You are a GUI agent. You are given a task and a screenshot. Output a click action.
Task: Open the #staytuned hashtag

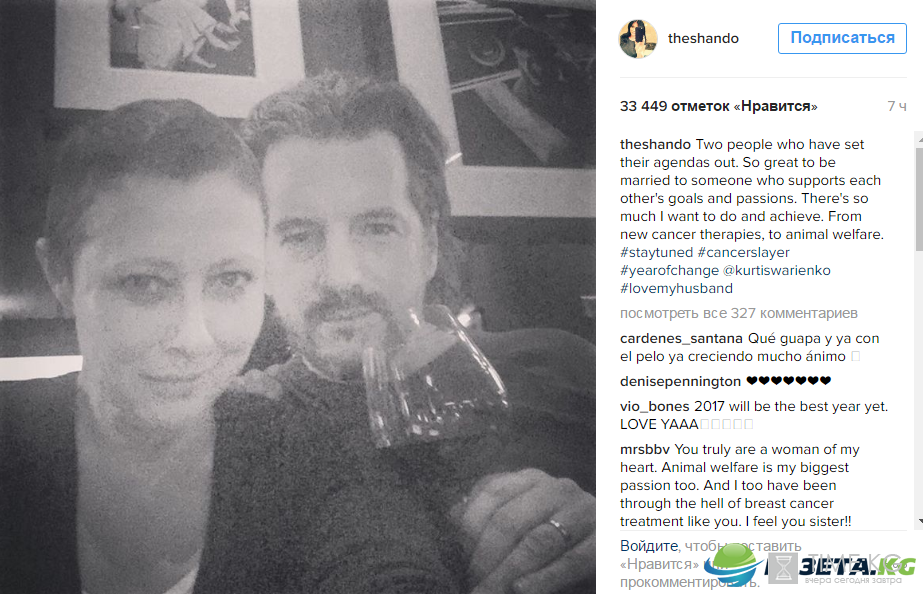(656, 253)
